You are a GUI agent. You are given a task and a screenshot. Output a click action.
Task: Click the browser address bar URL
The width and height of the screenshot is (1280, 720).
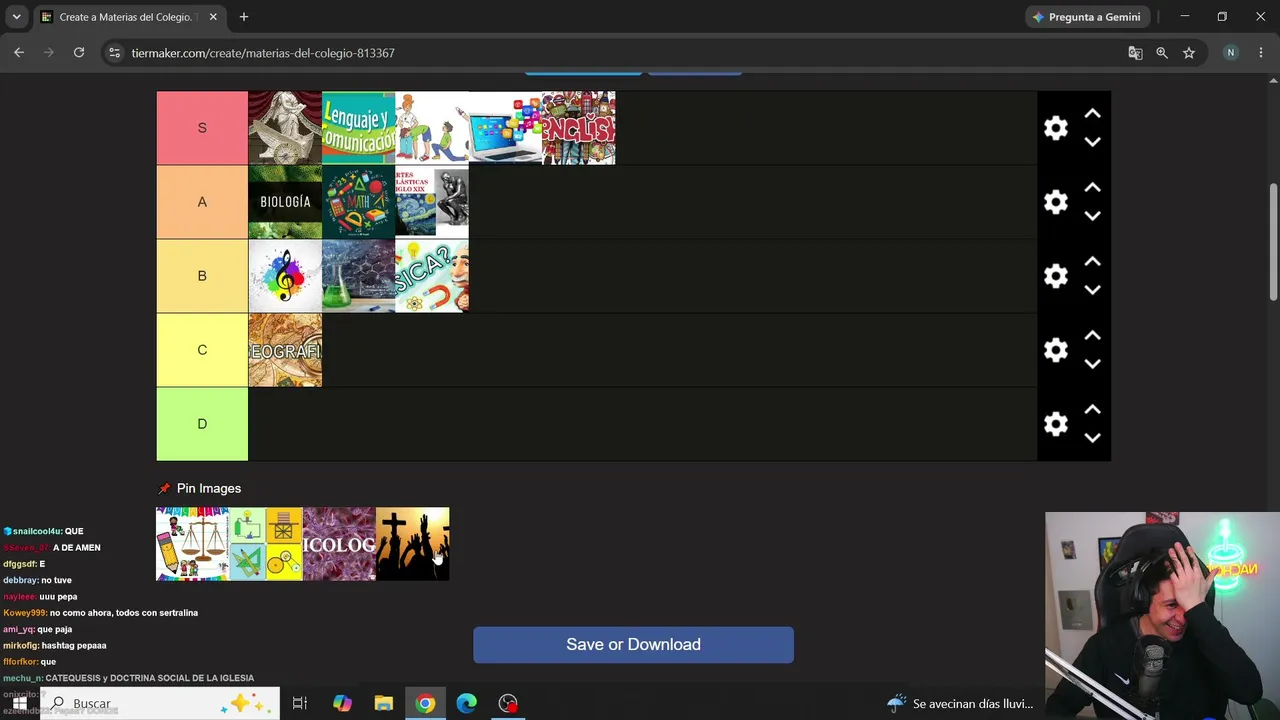point(263,53)
